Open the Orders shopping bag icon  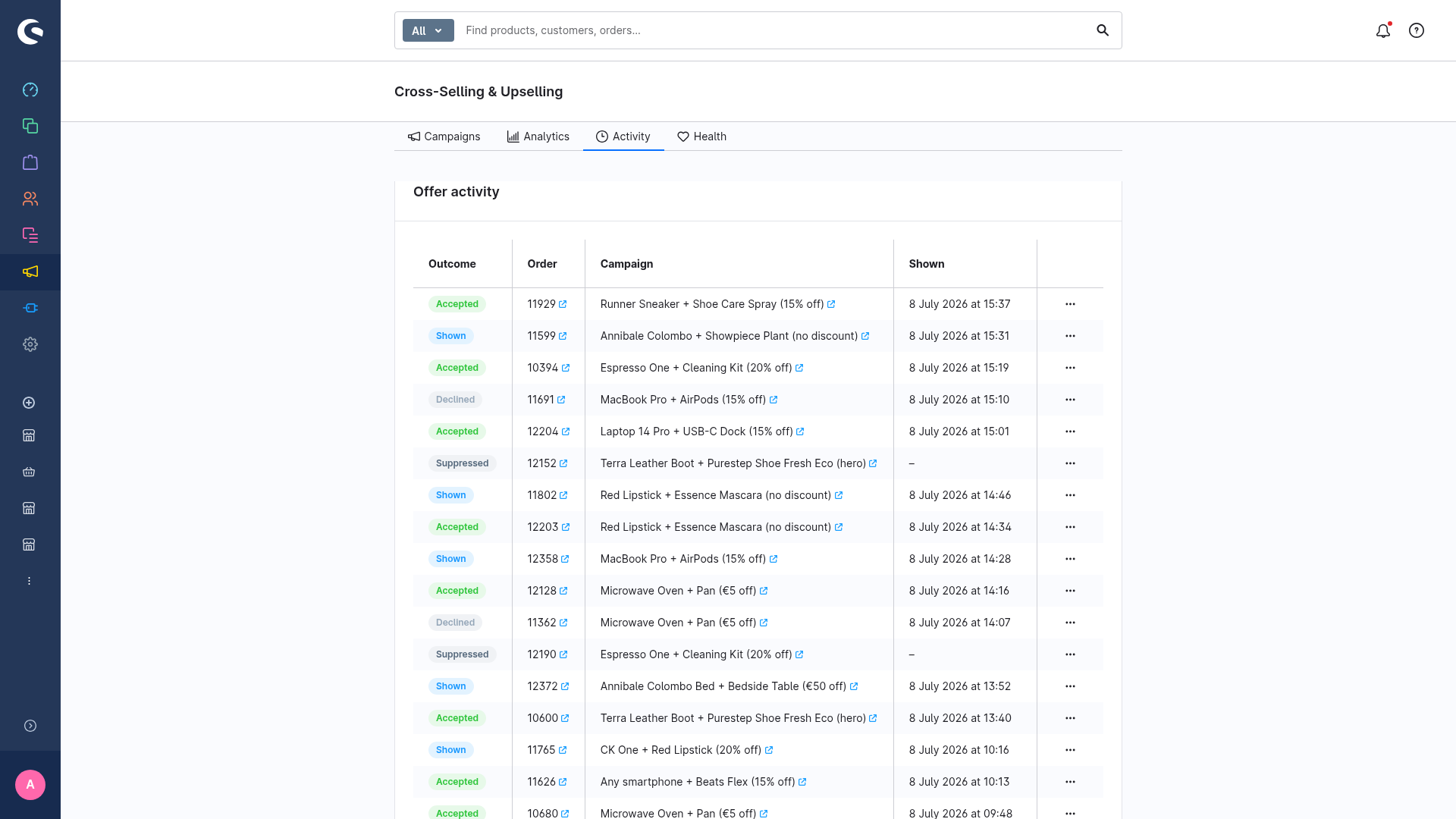(x=30, y=162)
